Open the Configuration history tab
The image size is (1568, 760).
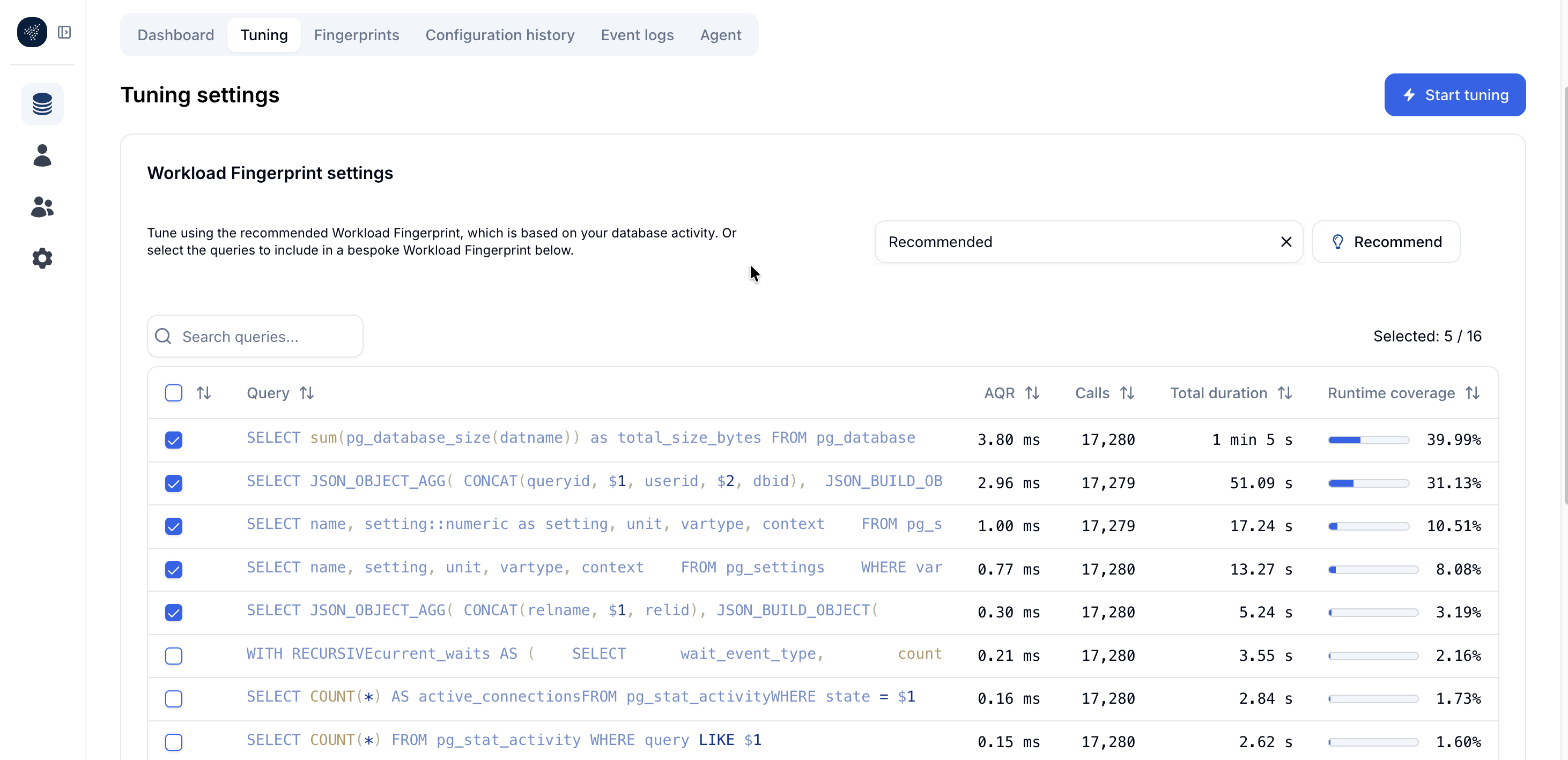pos(499,35)
